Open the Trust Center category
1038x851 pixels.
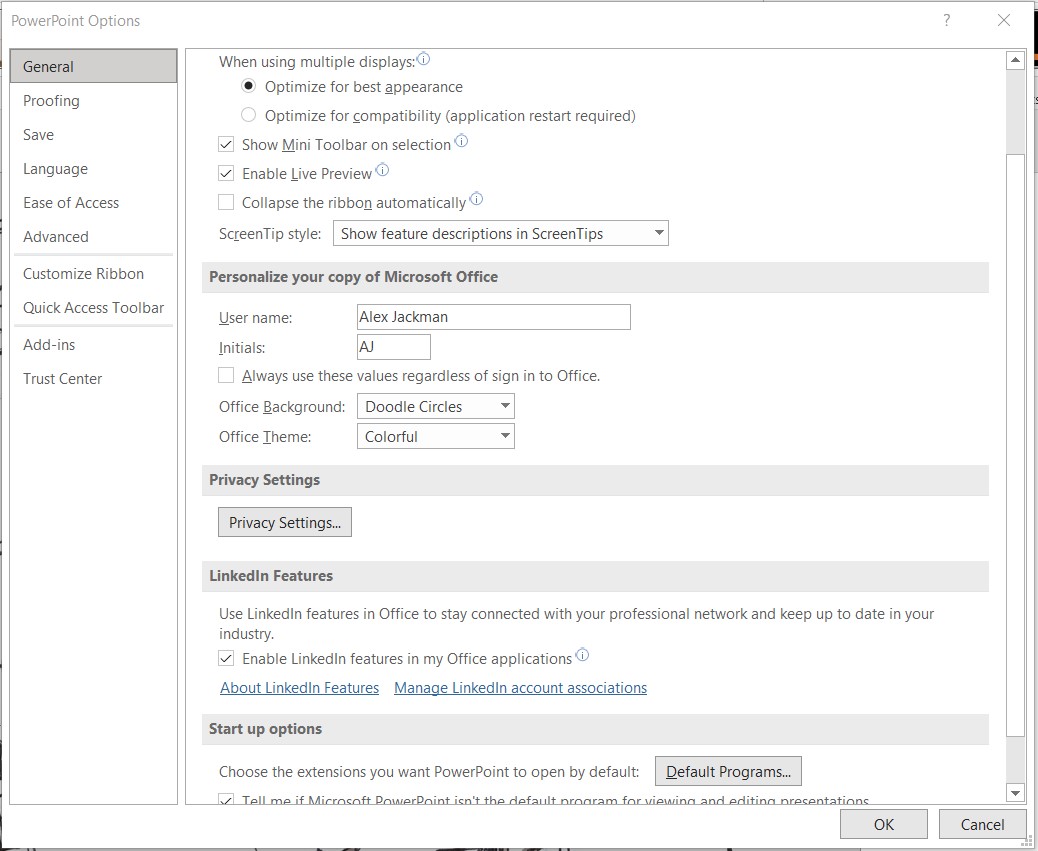click(94, 379)
